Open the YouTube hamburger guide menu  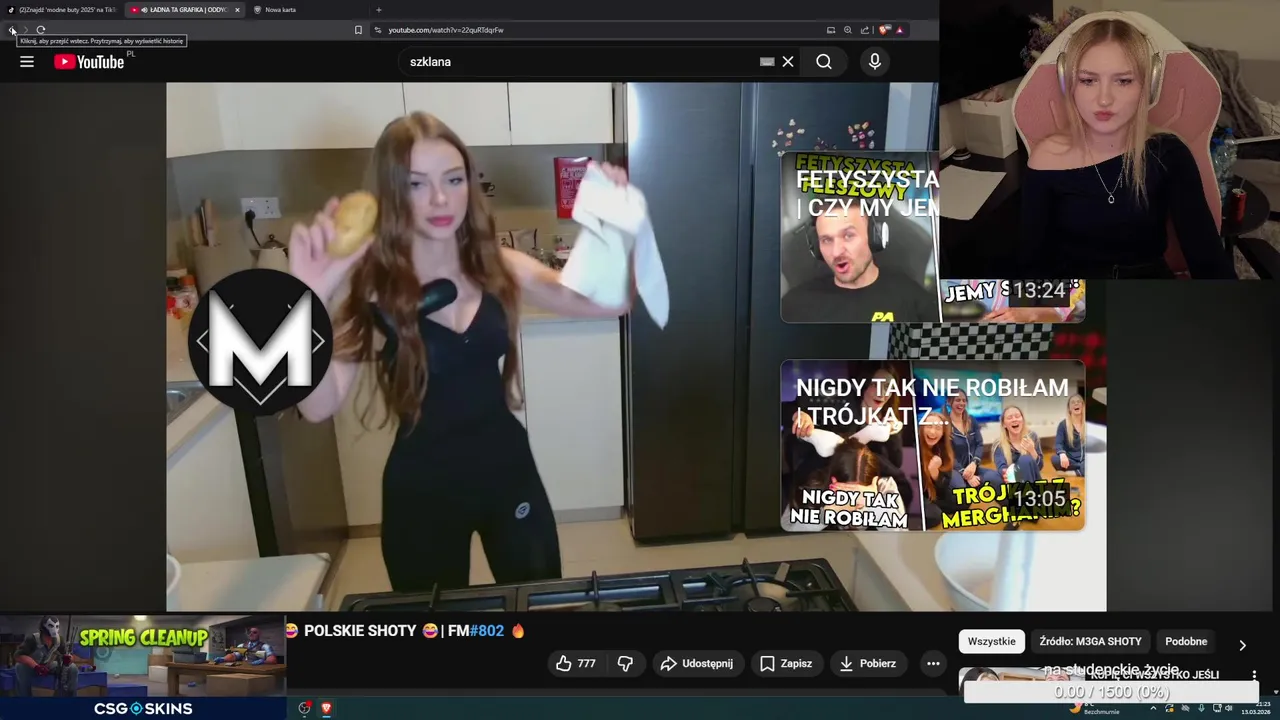27,62
